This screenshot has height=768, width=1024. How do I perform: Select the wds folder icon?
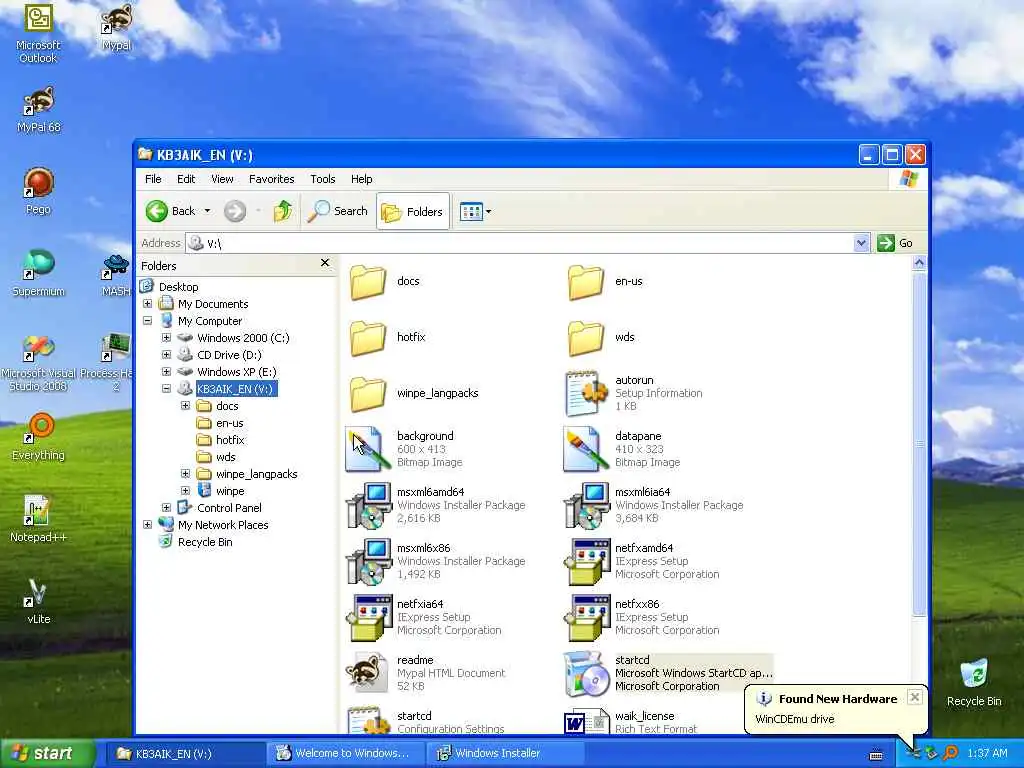coord(586,338)
